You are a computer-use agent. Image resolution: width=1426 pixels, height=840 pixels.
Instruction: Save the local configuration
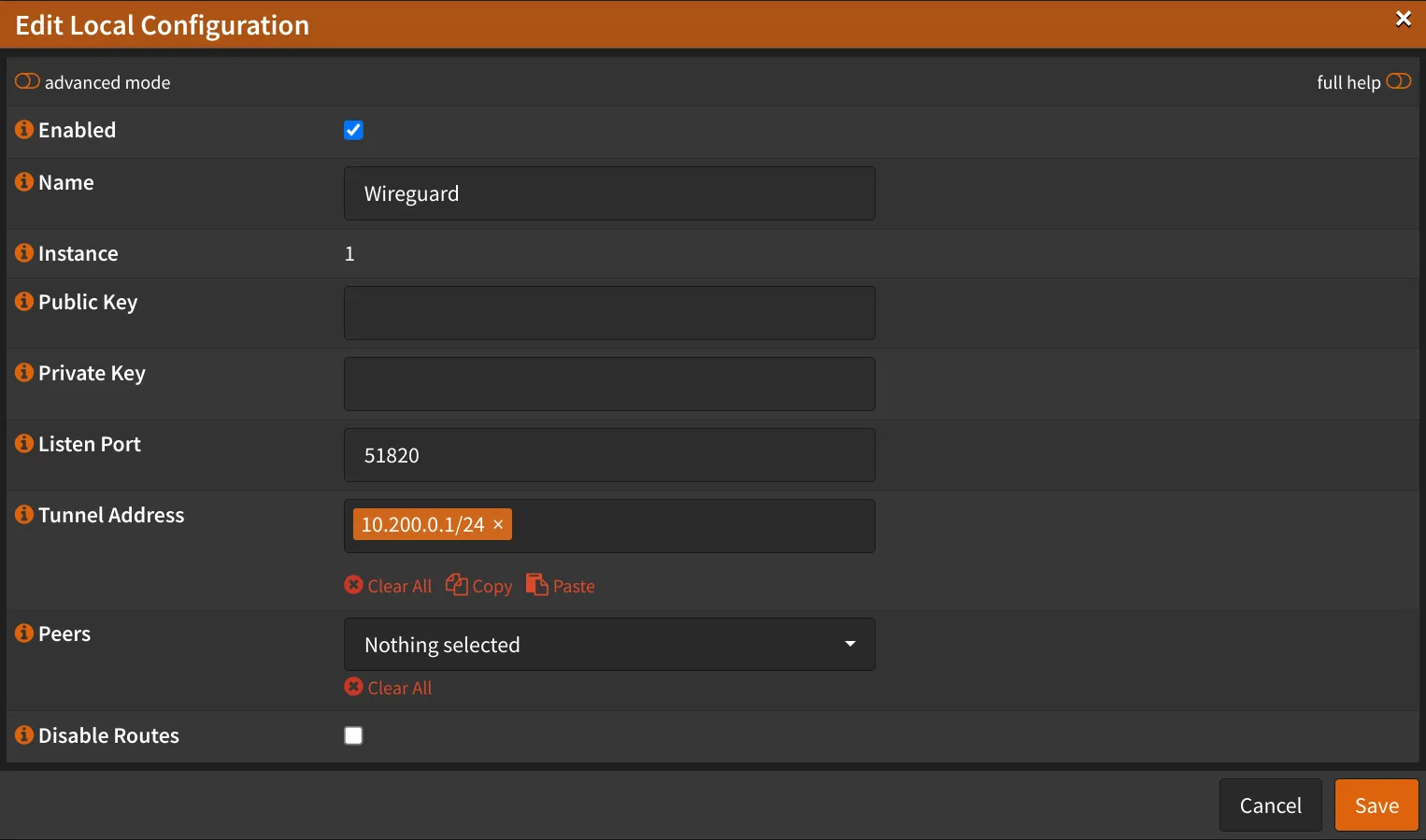point(1376,805)
